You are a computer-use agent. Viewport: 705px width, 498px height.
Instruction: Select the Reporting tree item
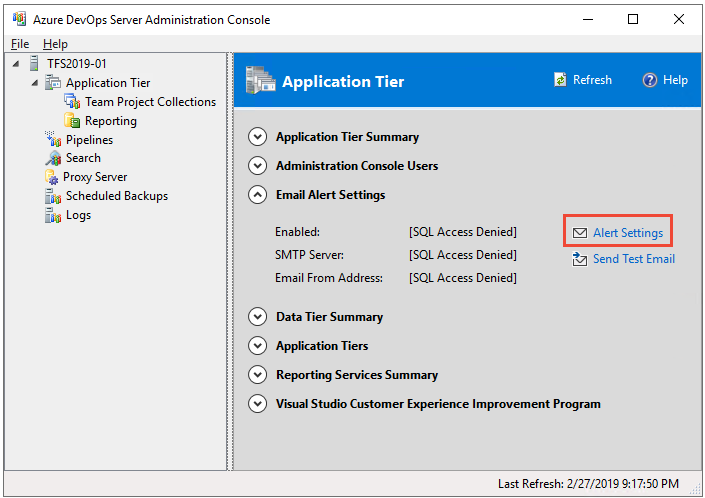(111, 121)
